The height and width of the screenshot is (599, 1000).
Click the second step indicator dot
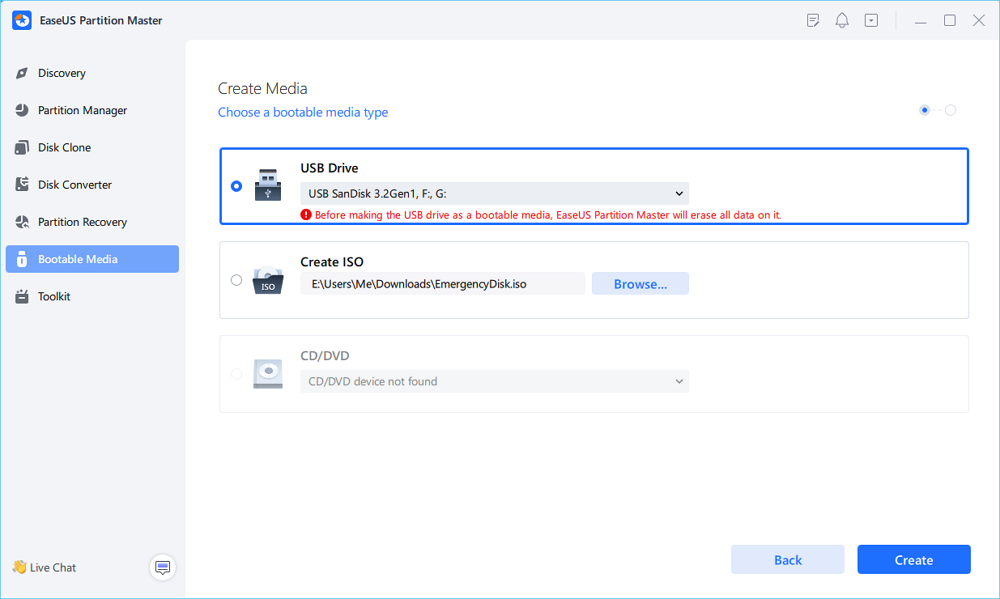tap(950, 110)
